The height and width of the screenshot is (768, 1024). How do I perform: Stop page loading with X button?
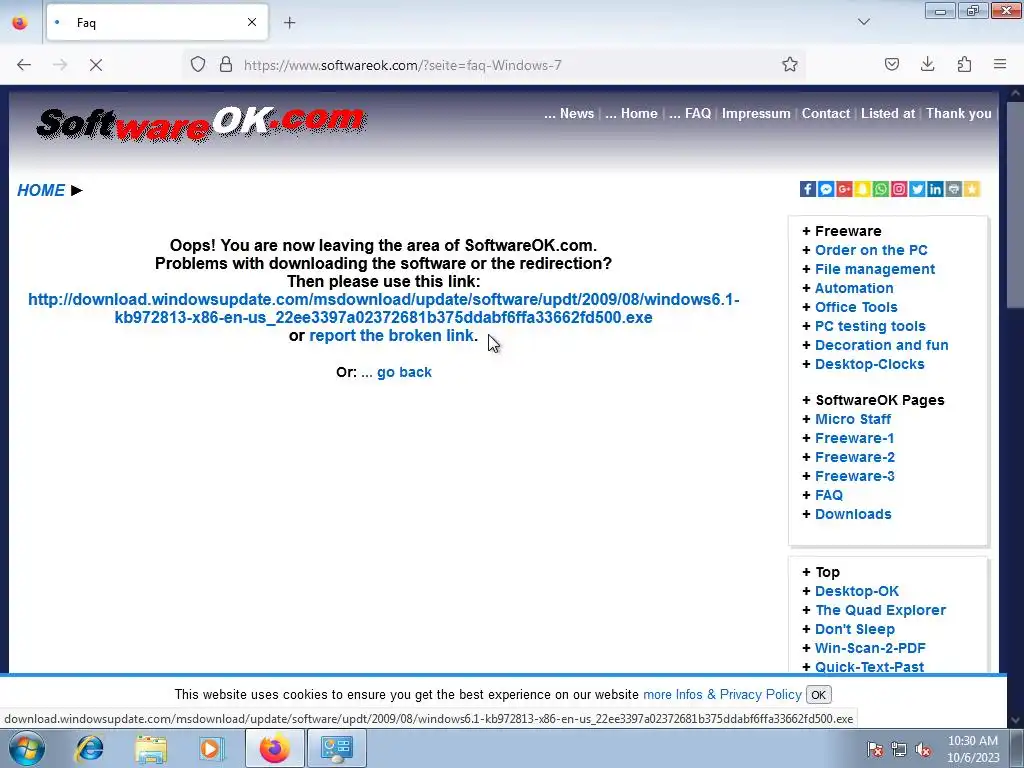click(96, 65)
